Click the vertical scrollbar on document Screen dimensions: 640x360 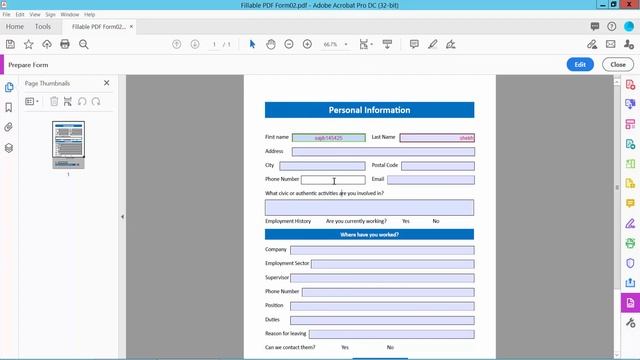click(617, 188)
